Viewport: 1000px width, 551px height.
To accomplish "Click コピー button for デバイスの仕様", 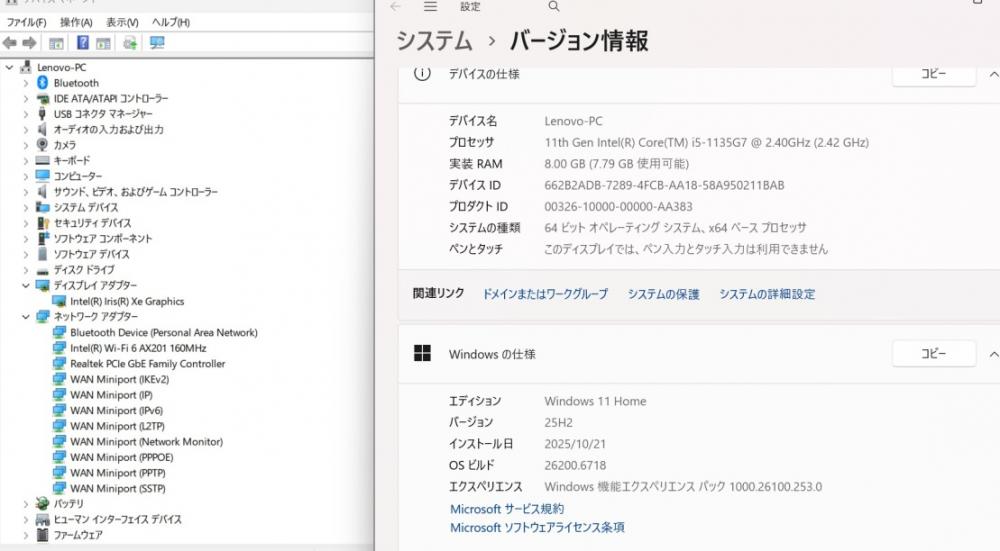I will point(934,74).
